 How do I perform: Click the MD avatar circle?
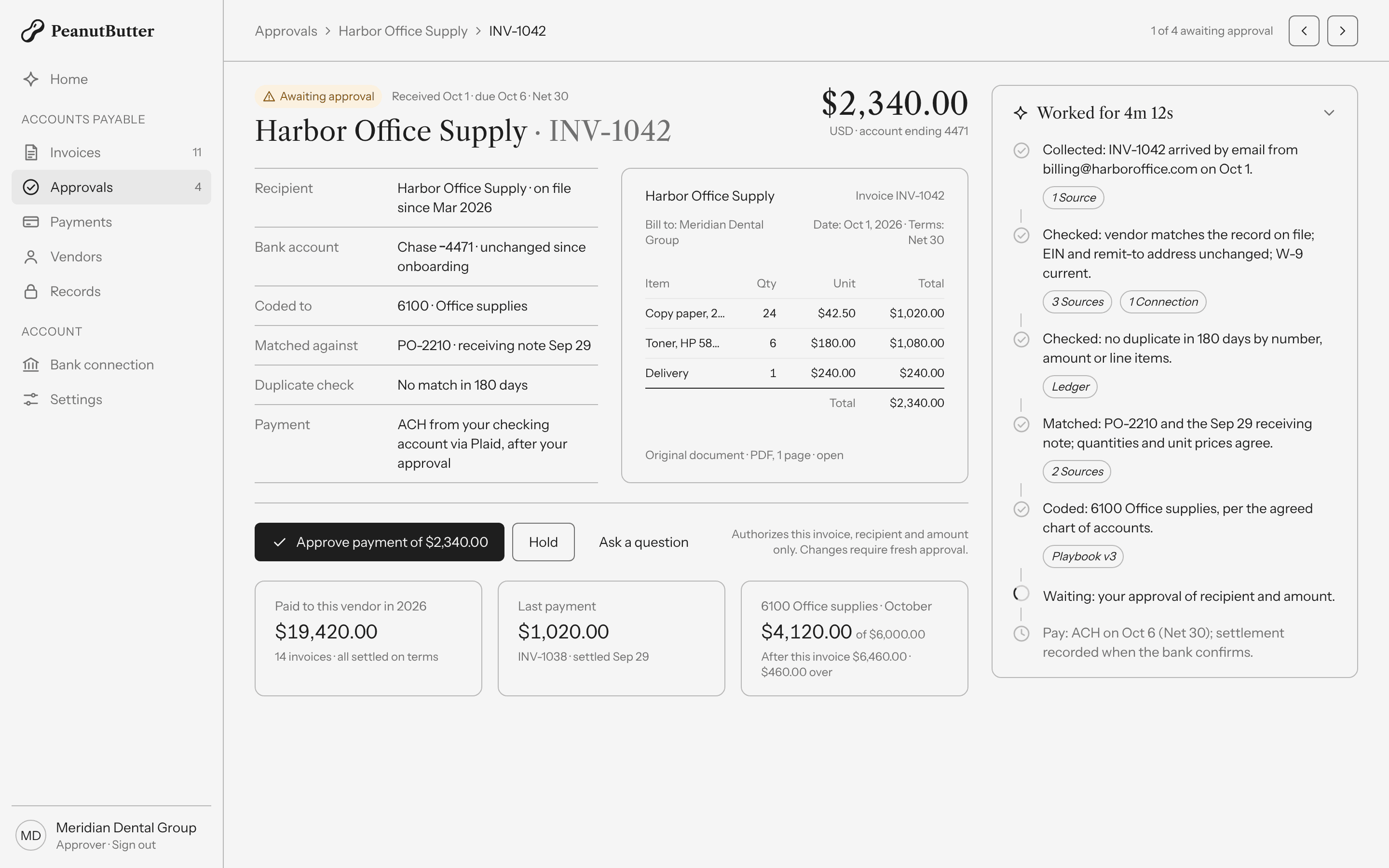tap(31, 835)
